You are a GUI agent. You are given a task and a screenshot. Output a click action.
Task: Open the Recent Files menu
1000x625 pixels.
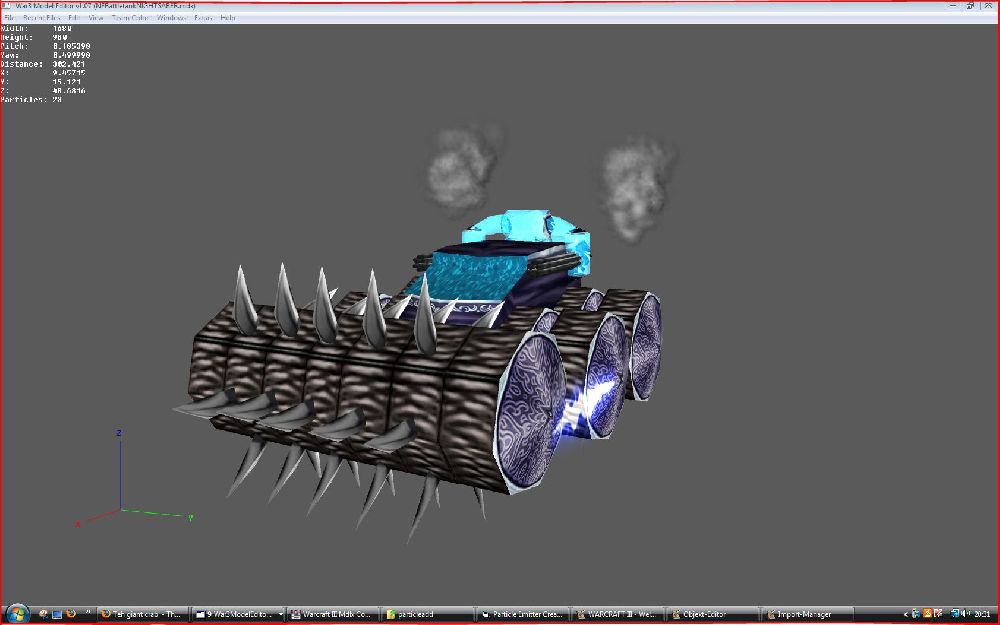(41, 18)
